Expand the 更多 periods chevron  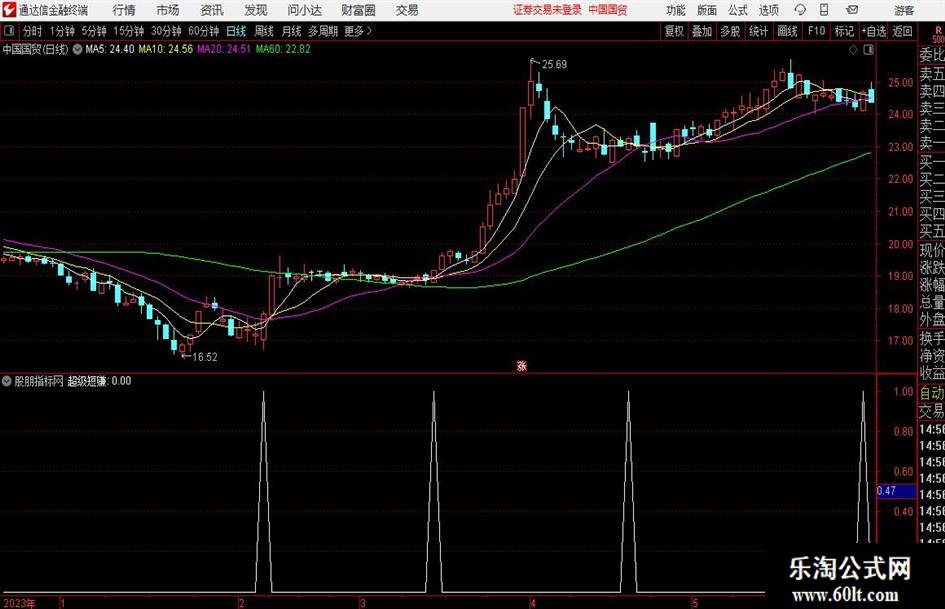coord(369,31)
